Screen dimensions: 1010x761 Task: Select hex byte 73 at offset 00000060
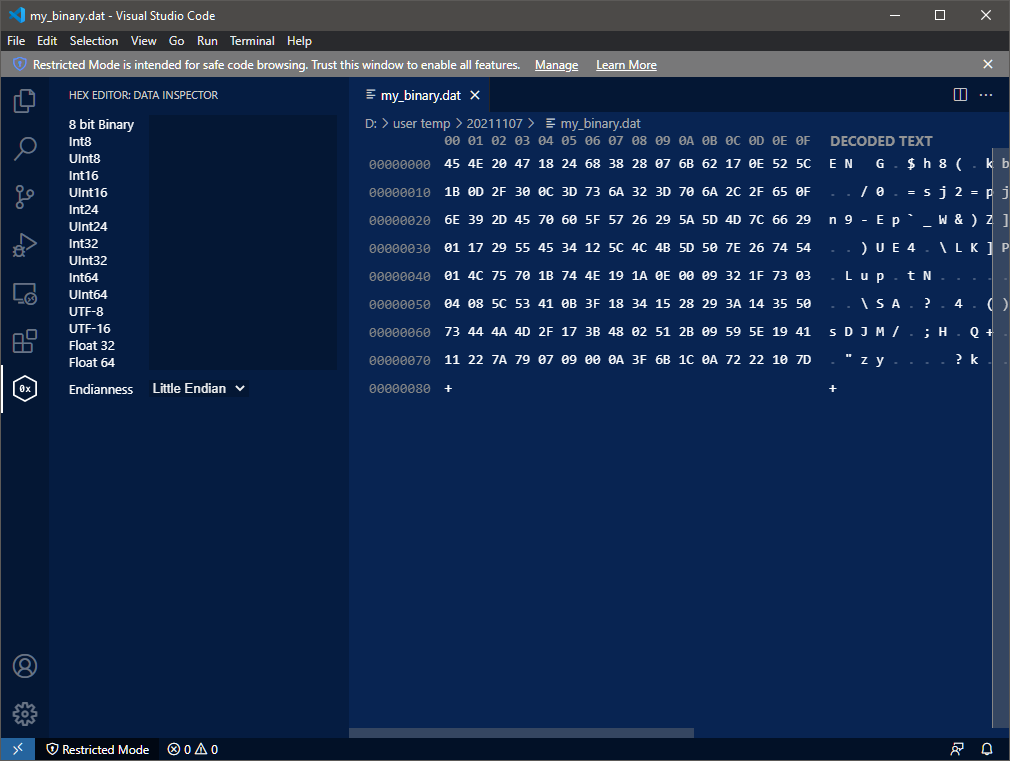pos(452,332)
